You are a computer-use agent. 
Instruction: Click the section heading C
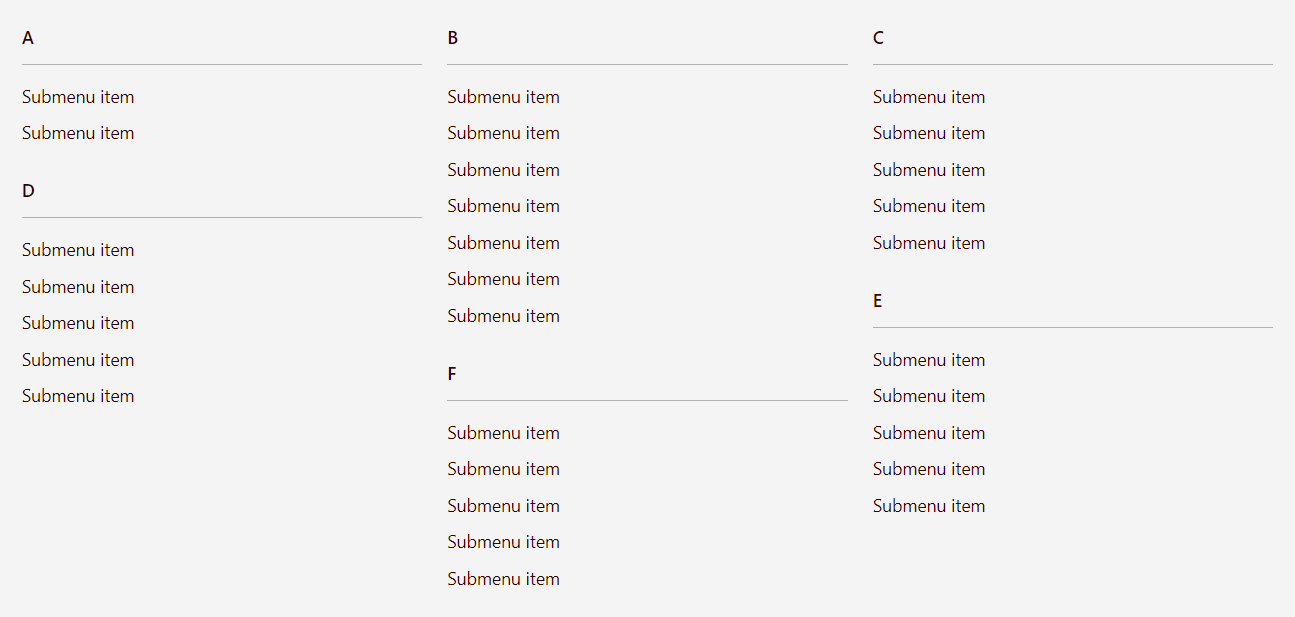tap(878, 38)
